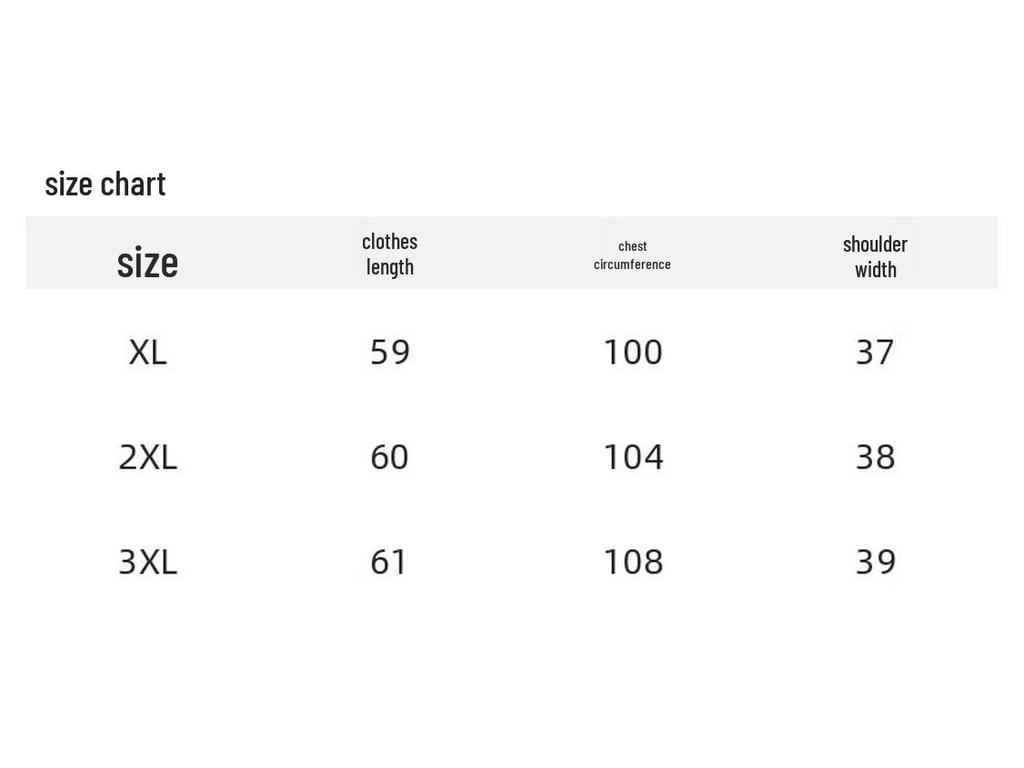The image size is (1024, 768).
Task: Select the 2XL size row label
Action: coord(148,457)
